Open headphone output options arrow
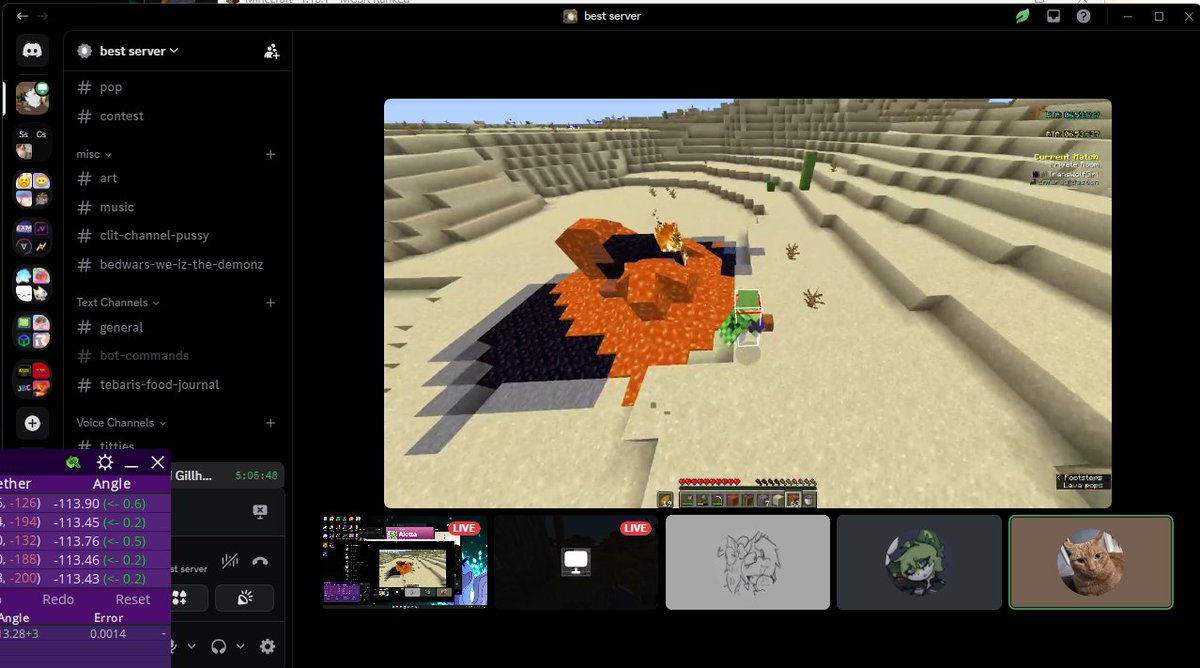This screenshot has width=1200, height=668. [x=240, y=647]
